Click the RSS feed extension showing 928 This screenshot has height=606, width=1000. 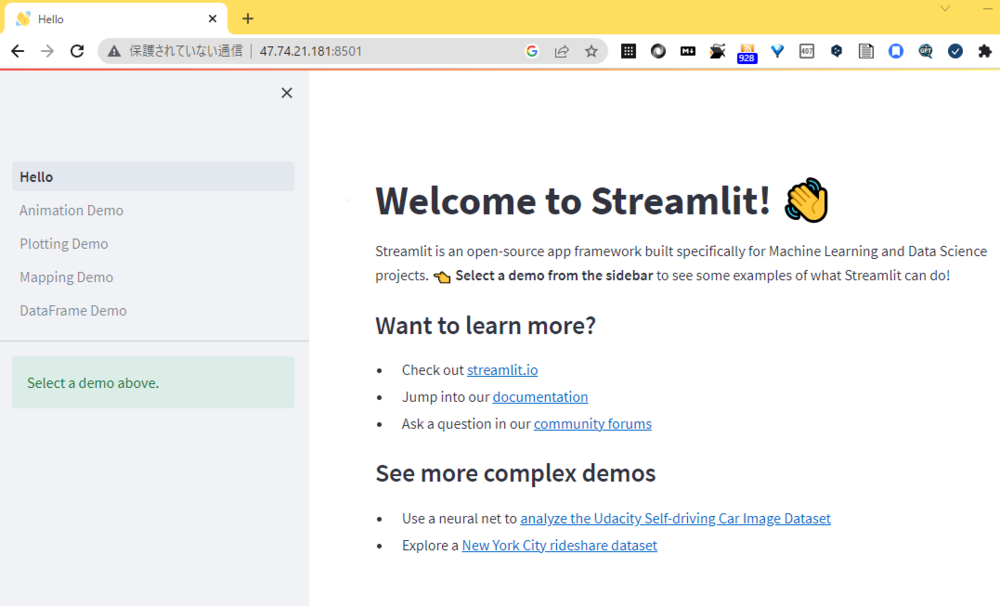(747, 52)
